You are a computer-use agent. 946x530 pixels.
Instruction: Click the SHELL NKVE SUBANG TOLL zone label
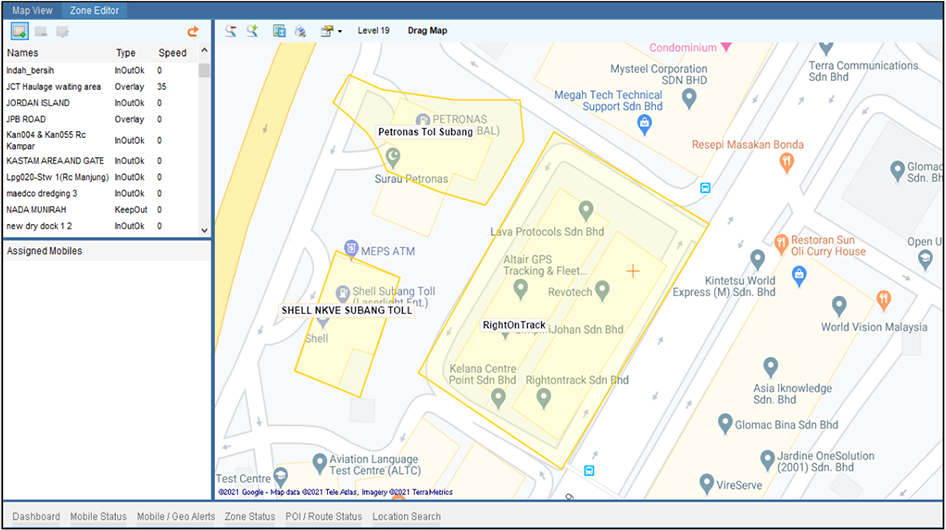[x=347, y=310]
